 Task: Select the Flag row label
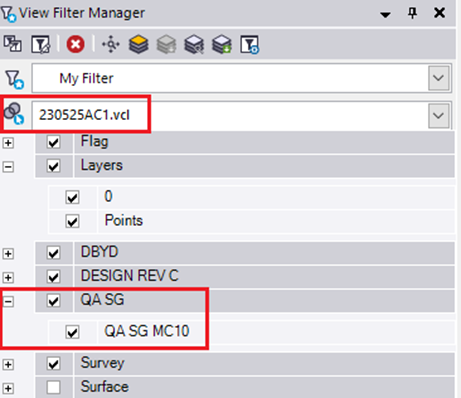95,142
